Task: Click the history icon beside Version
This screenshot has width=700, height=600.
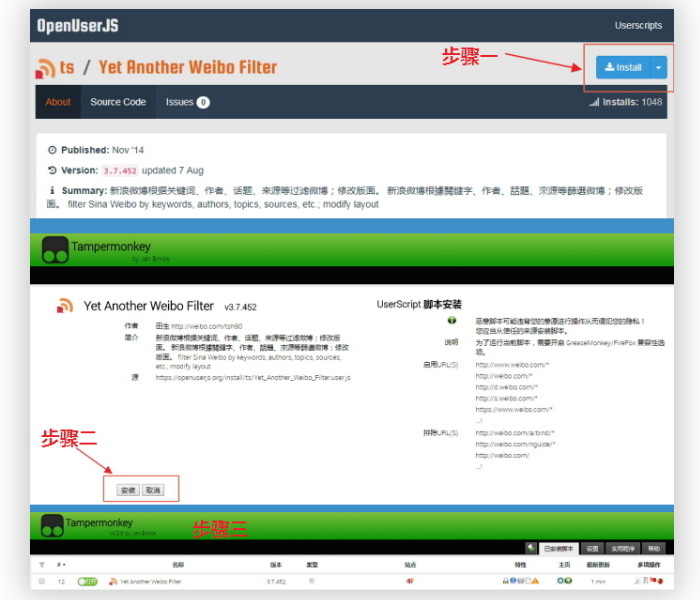Action: coord(52,170)
